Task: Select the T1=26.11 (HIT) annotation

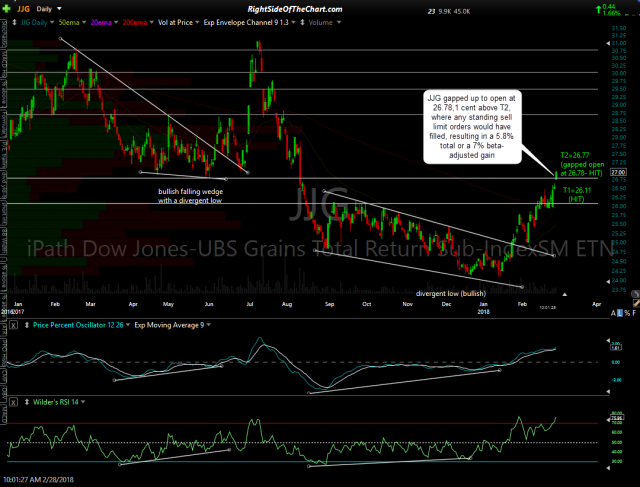Action: (x=577, y=195)
